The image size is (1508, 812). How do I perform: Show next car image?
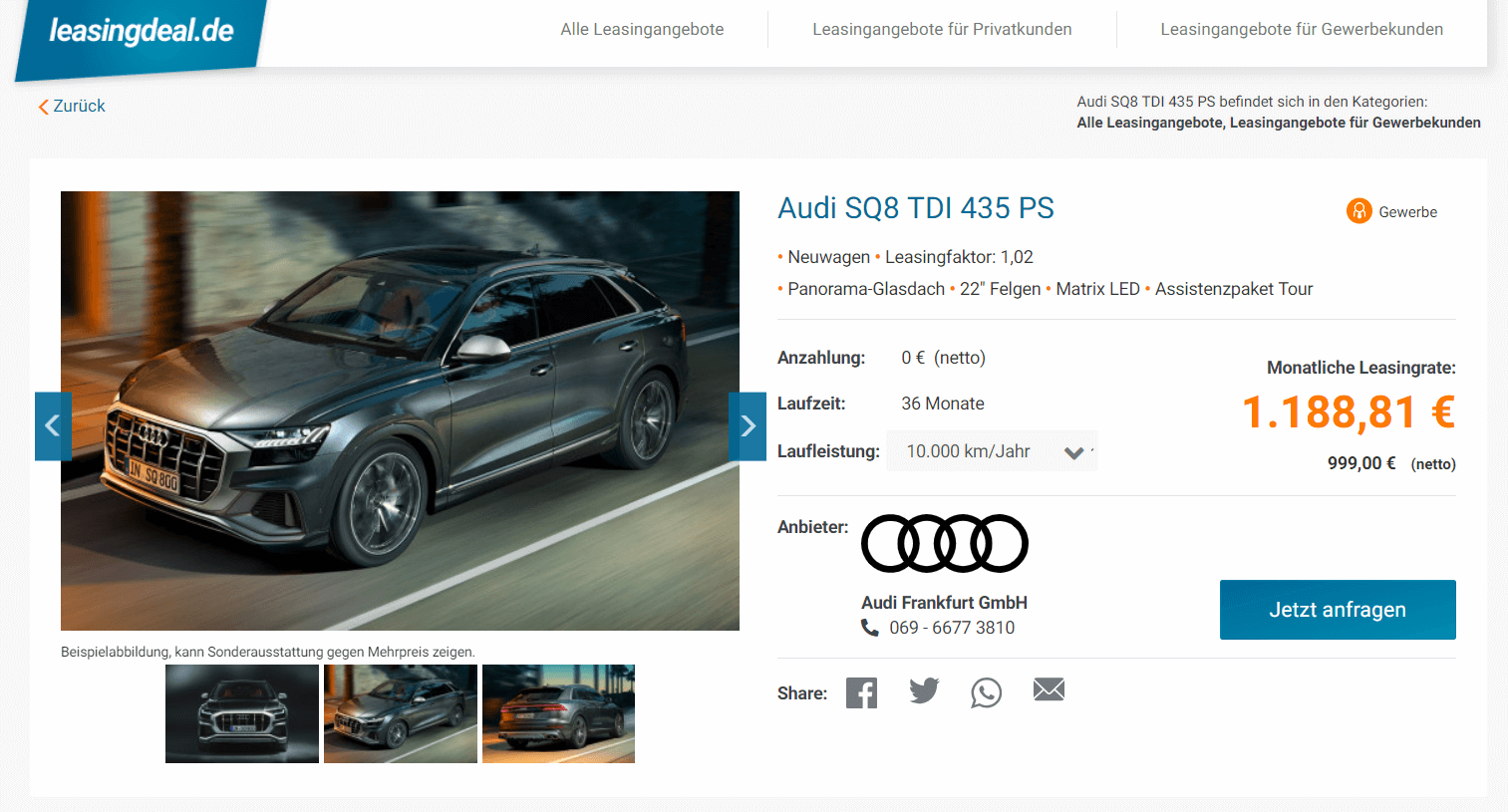pyautogui.click(x=748, y=426)
